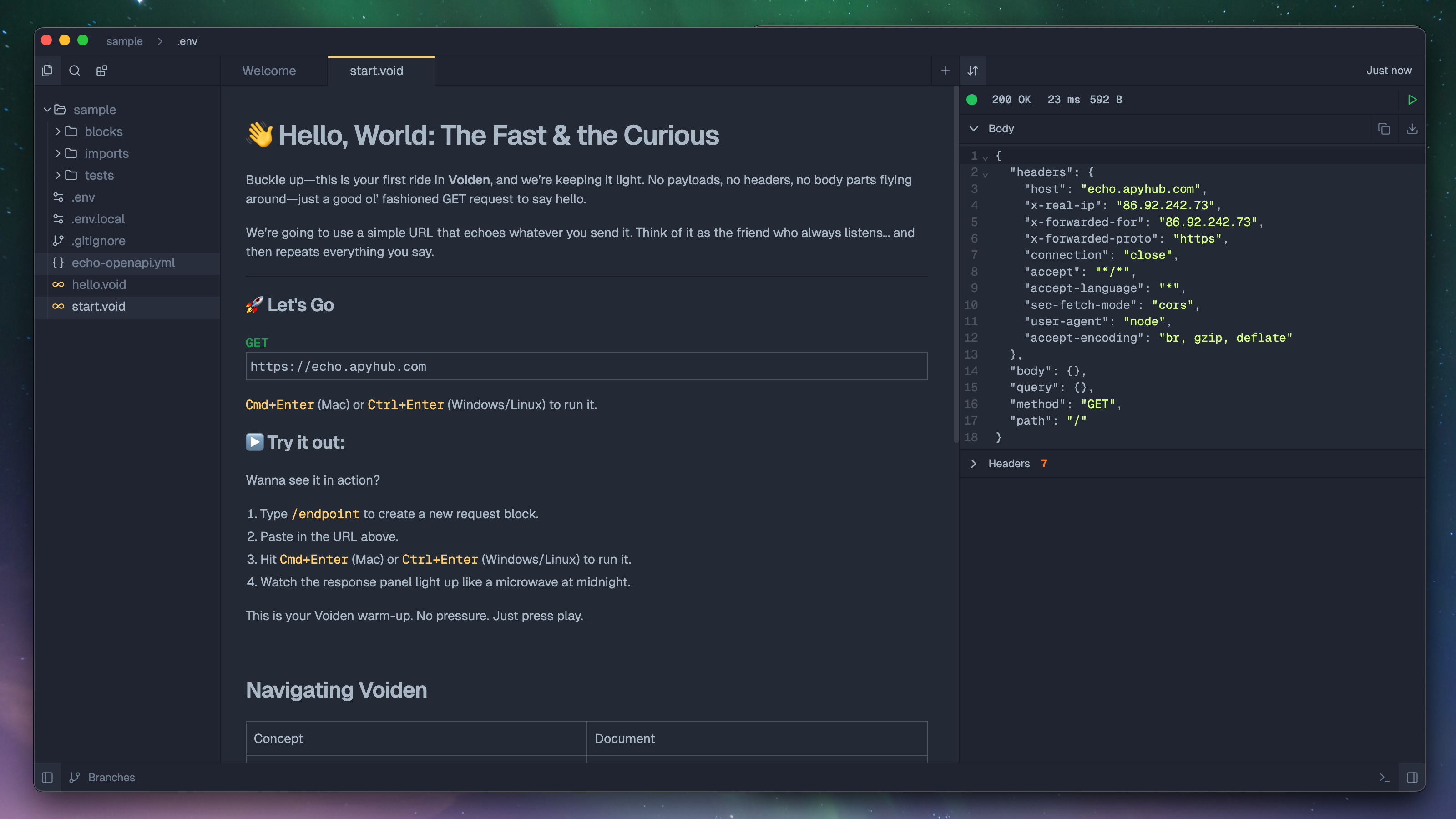Toggle the sidebar with the bottom-left panel icon
Screen dimensions: 1456x819
(47, 777)
